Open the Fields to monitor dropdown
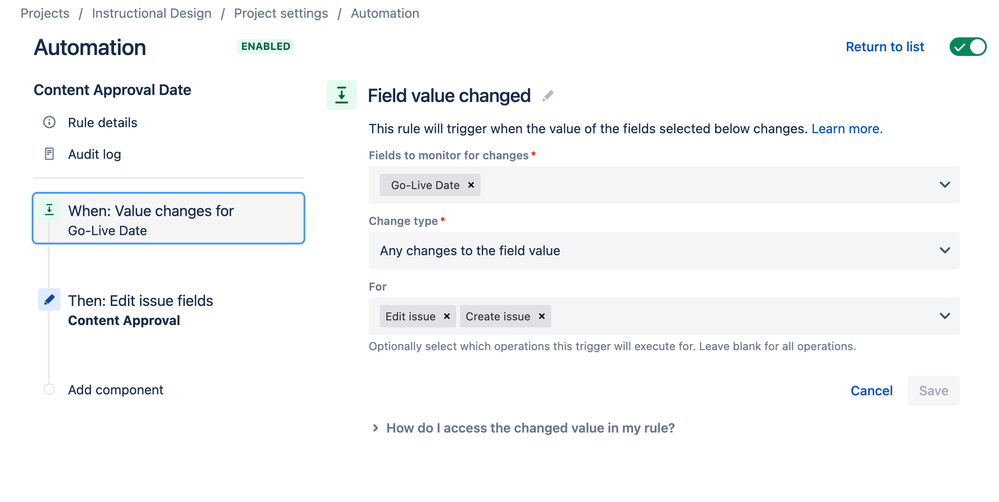Image resolution: width=999 pixels, height=502 pixels. click(x=944, y=185)
